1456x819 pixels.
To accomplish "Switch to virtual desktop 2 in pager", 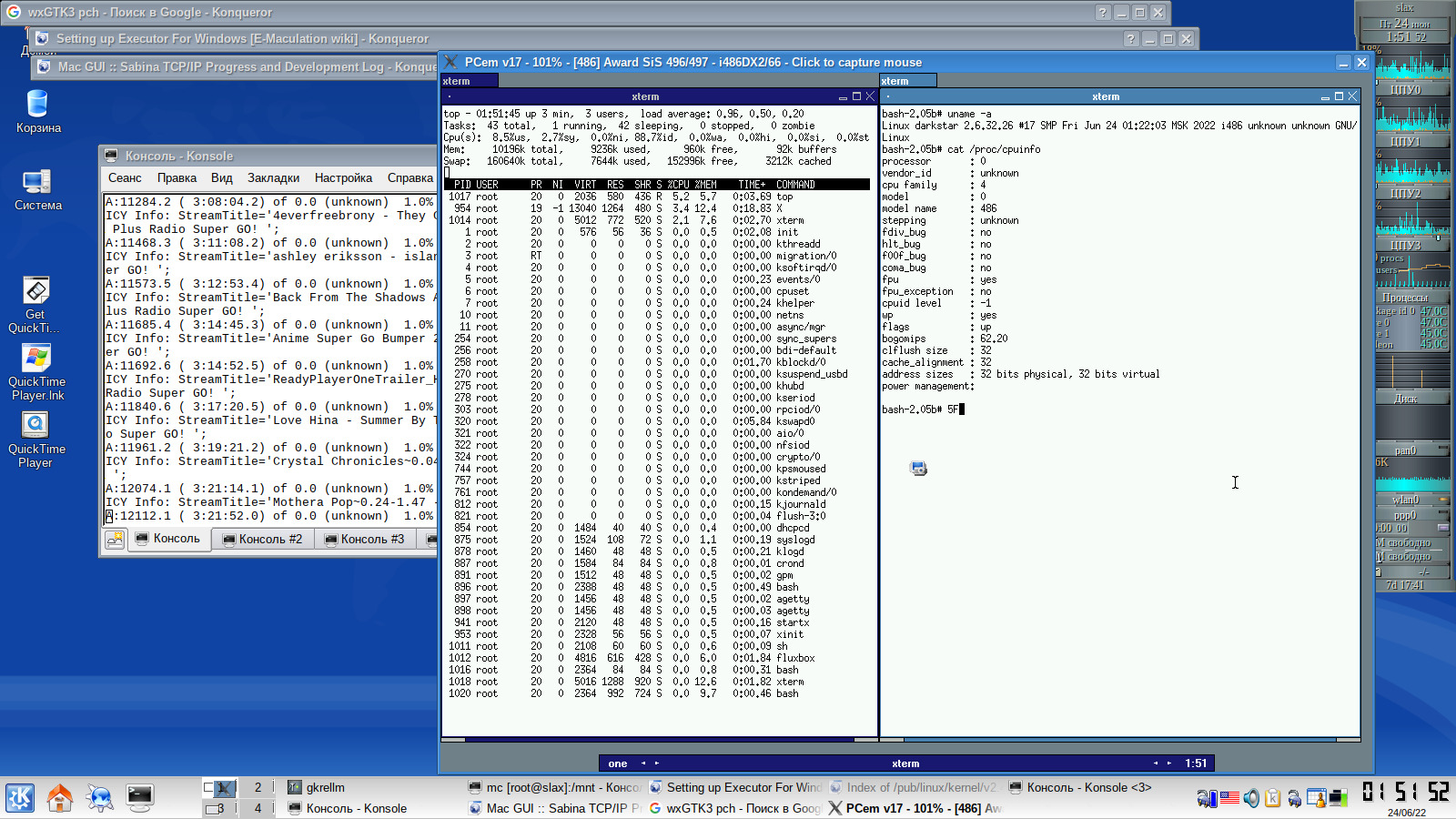I will 258,787.
